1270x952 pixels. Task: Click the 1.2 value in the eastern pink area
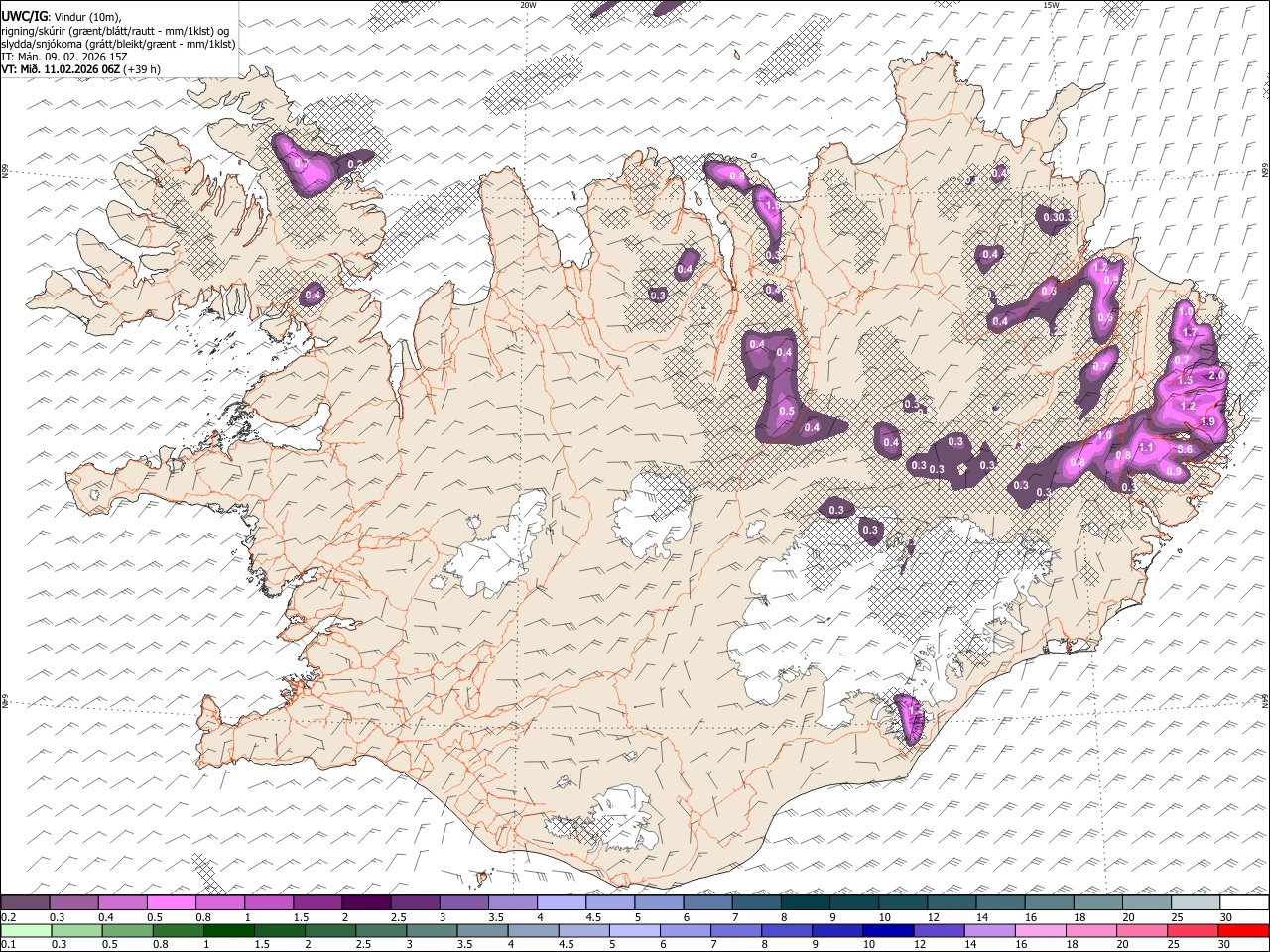point(1188,407)
